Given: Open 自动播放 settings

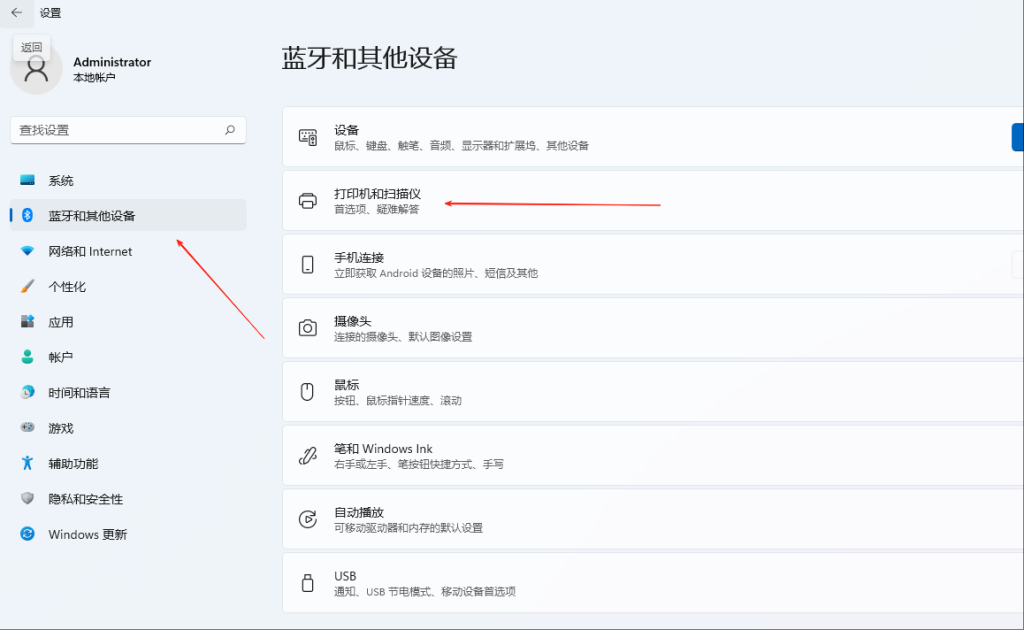Looking at the screenshot, I should pyautogui.click(x=653, y=519).
